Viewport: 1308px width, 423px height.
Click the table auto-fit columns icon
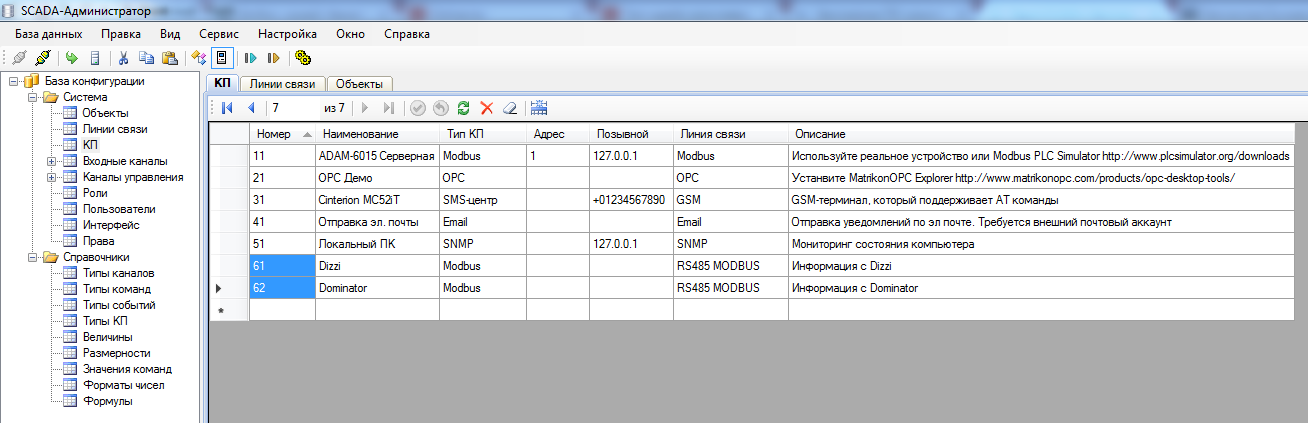[x=539, y=108]
